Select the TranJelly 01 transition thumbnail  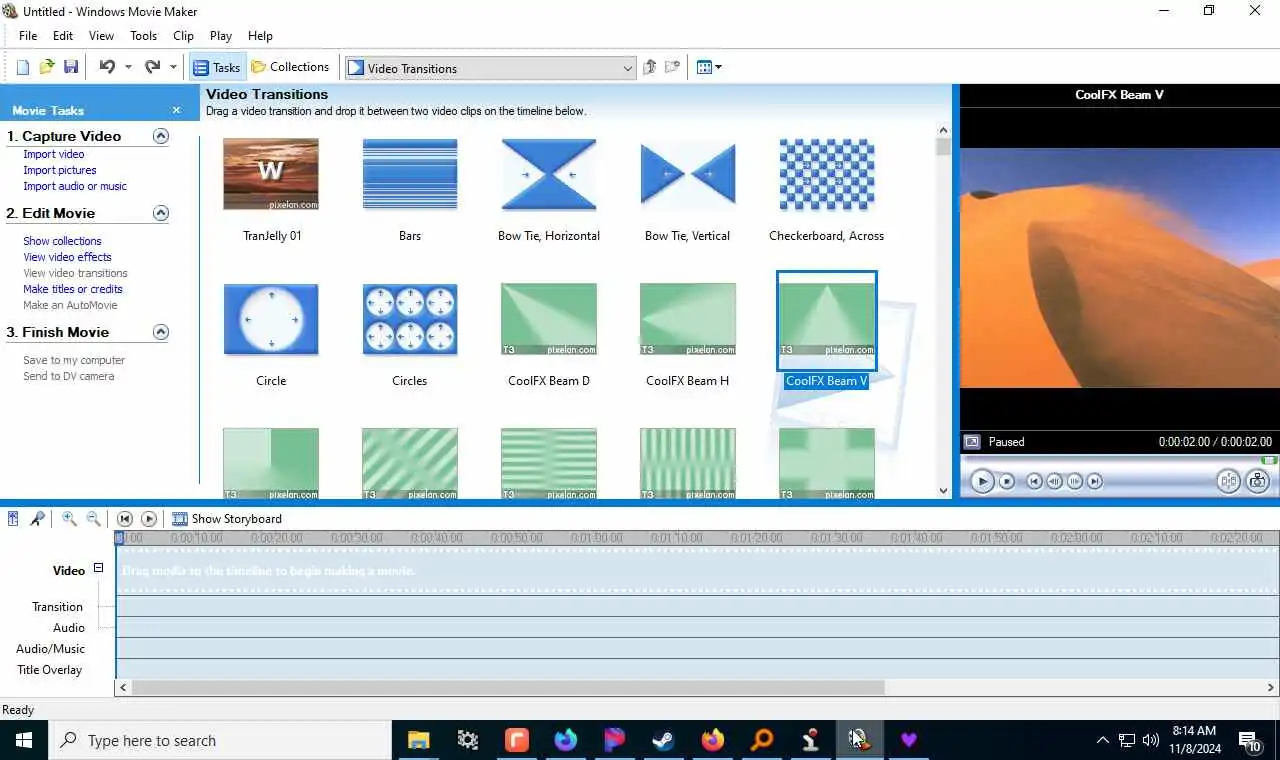click(271, 174)
